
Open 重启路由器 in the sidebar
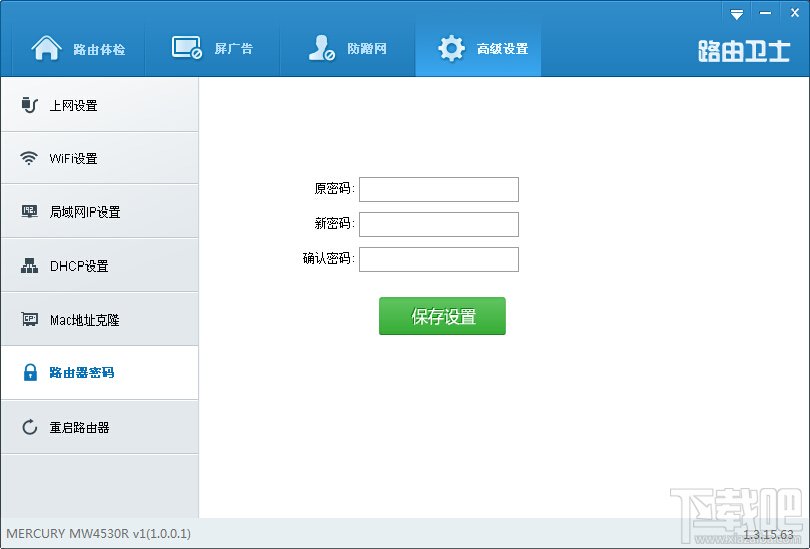[x=100, y=427]
